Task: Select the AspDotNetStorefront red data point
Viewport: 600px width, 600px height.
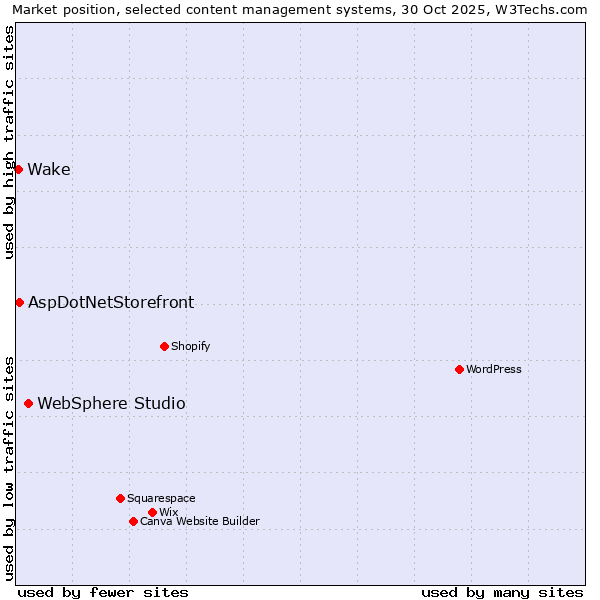Action: (x=19, y=302)
